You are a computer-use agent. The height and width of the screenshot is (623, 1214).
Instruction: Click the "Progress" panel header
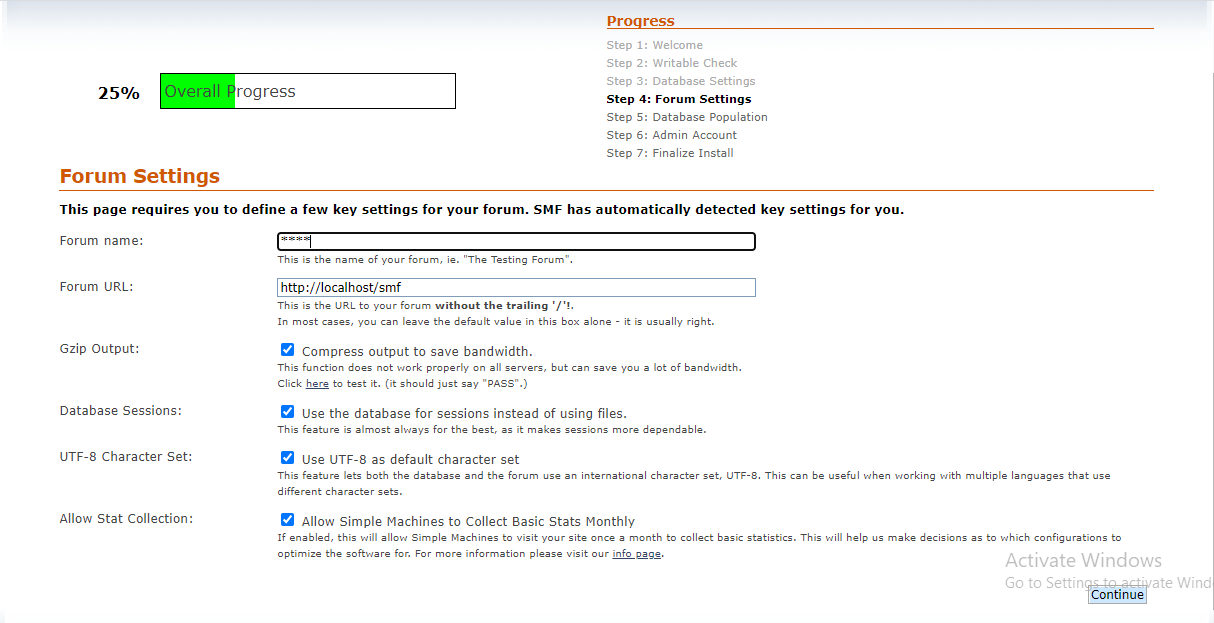pyautogui.click(x=640, y=20)
